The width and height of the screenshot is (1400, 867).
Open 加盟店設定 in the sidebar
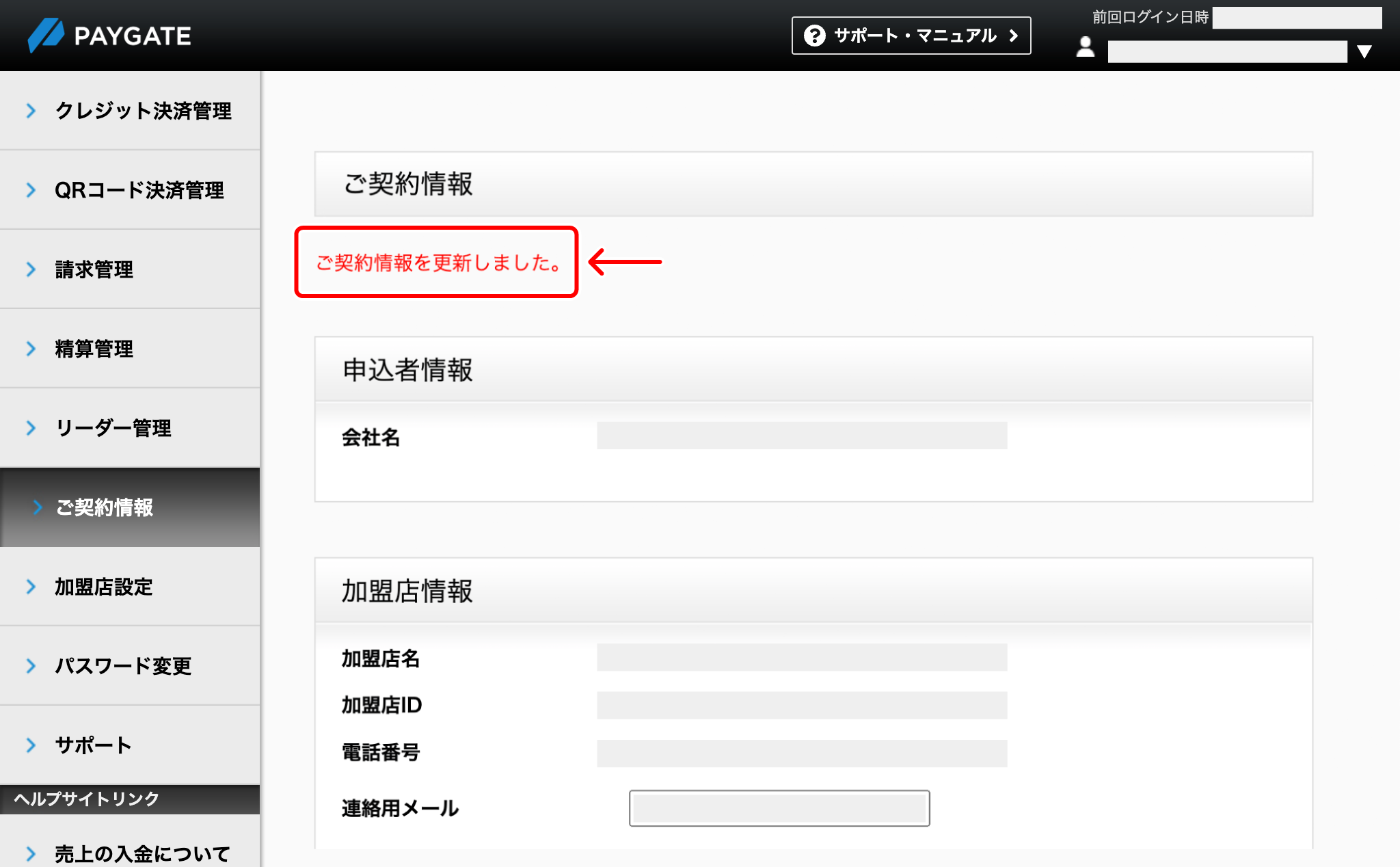tap(130, 587)
